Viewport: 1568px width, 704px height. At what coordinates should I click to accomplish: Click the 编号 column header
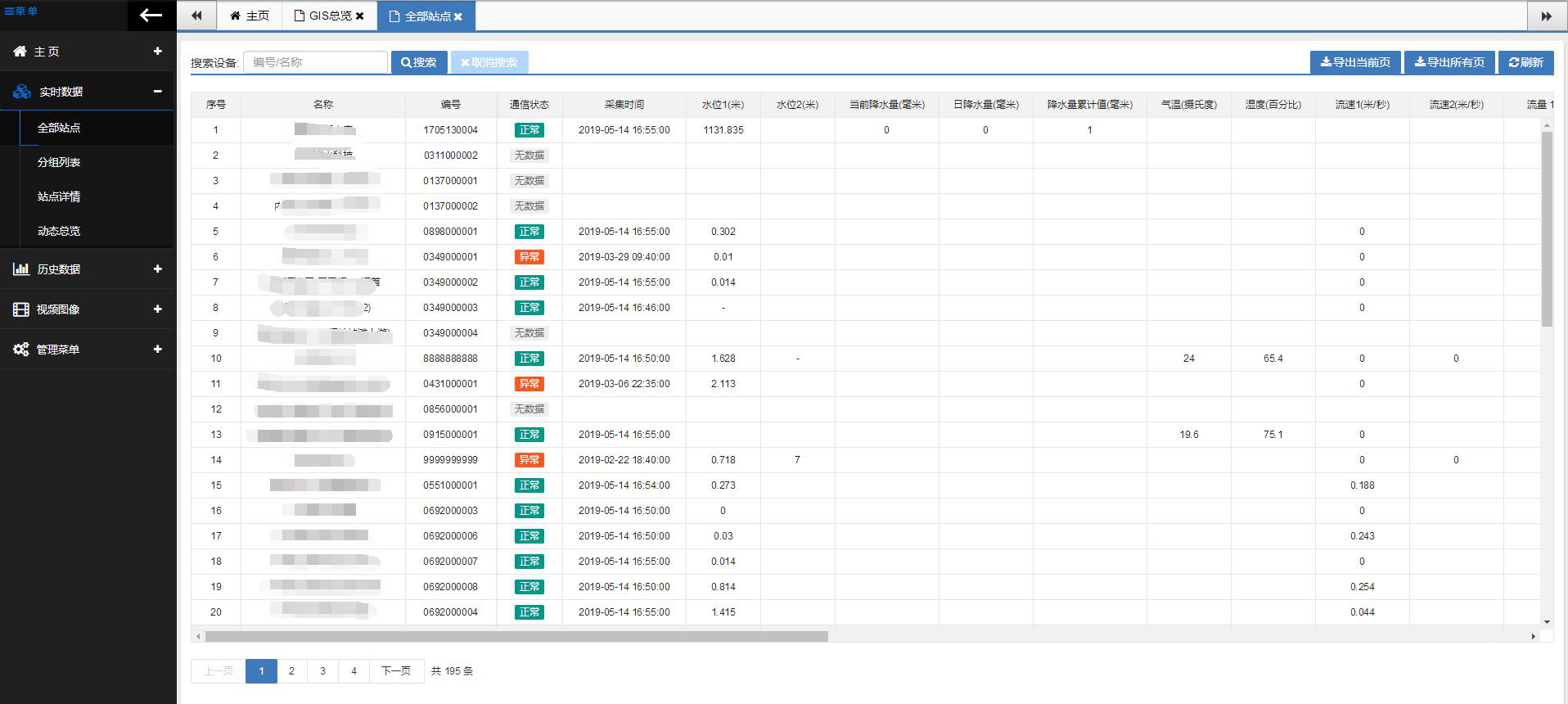(x=451, y=104)
